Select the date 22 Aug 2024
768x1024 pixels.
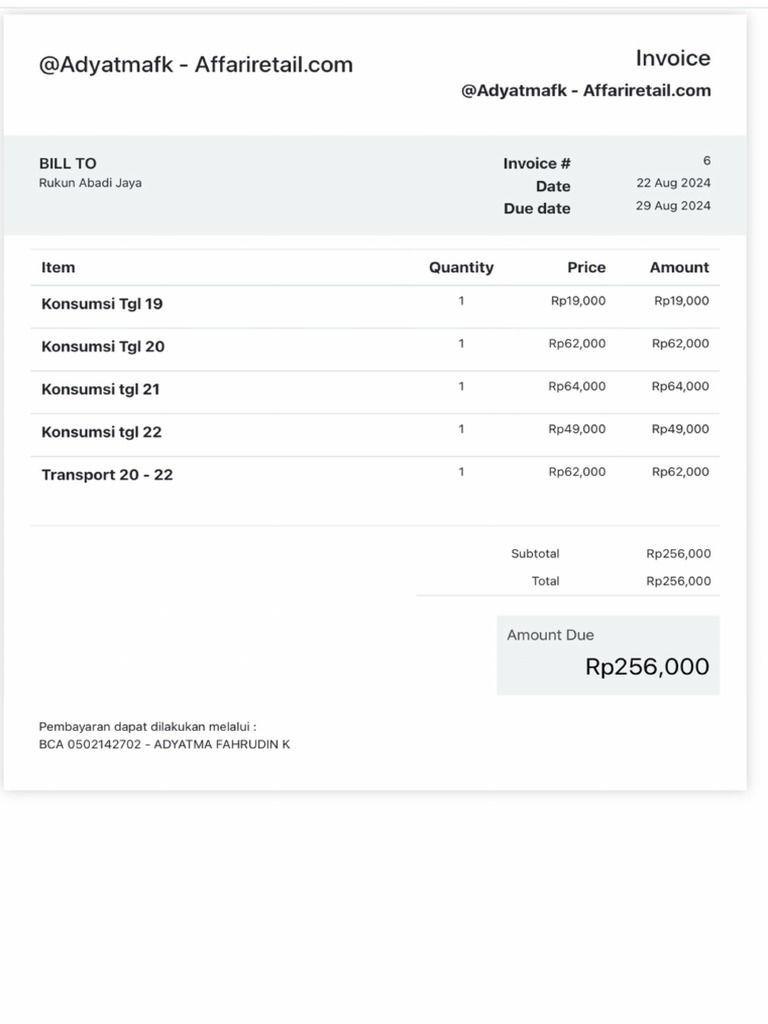coord(673,184)
